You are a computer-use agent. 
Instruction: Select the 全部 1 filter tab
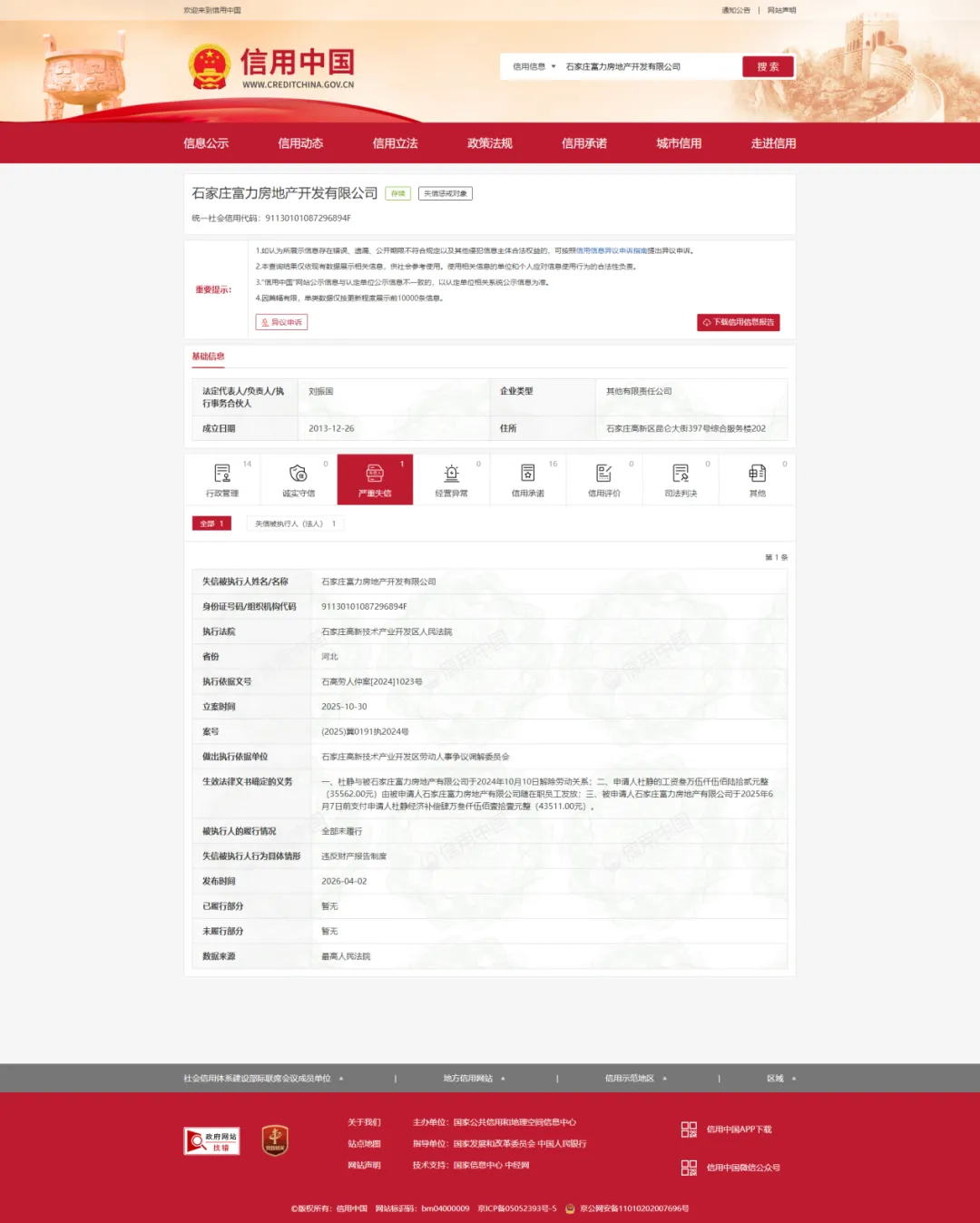(x=211, y=523)
